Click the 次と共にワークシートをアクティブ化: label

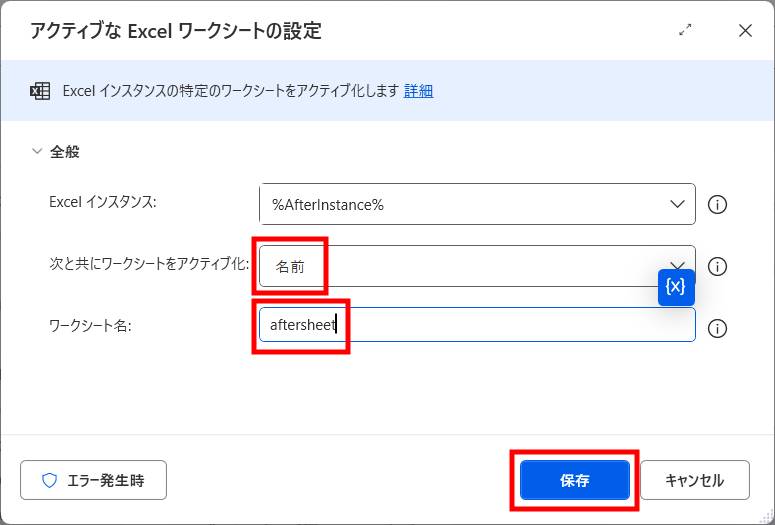(x=149, y=264)
